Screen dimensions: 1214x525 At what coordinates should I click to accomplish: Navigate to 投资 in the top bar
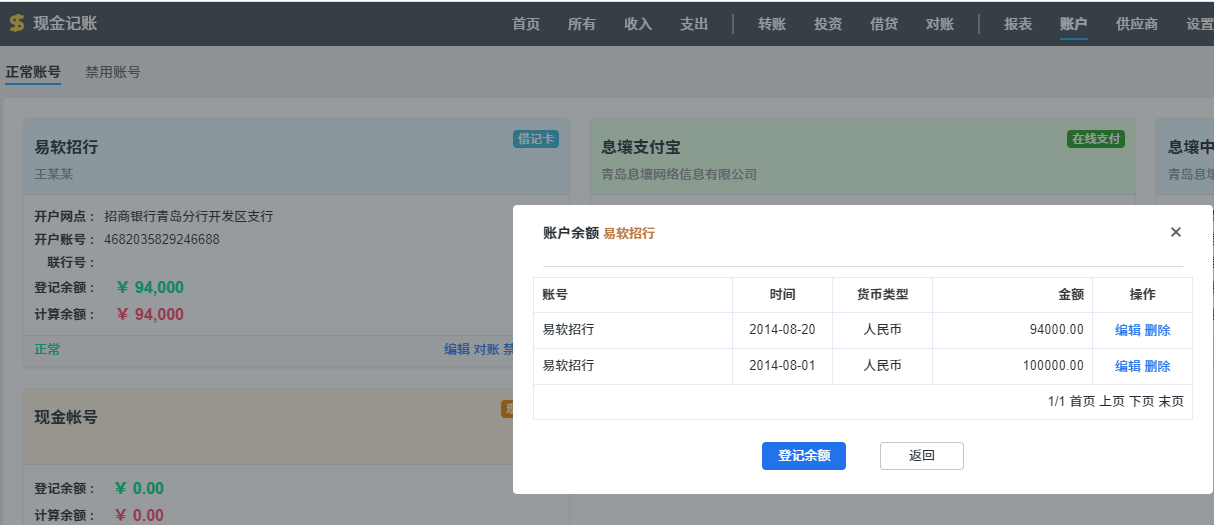coord(828,24)
